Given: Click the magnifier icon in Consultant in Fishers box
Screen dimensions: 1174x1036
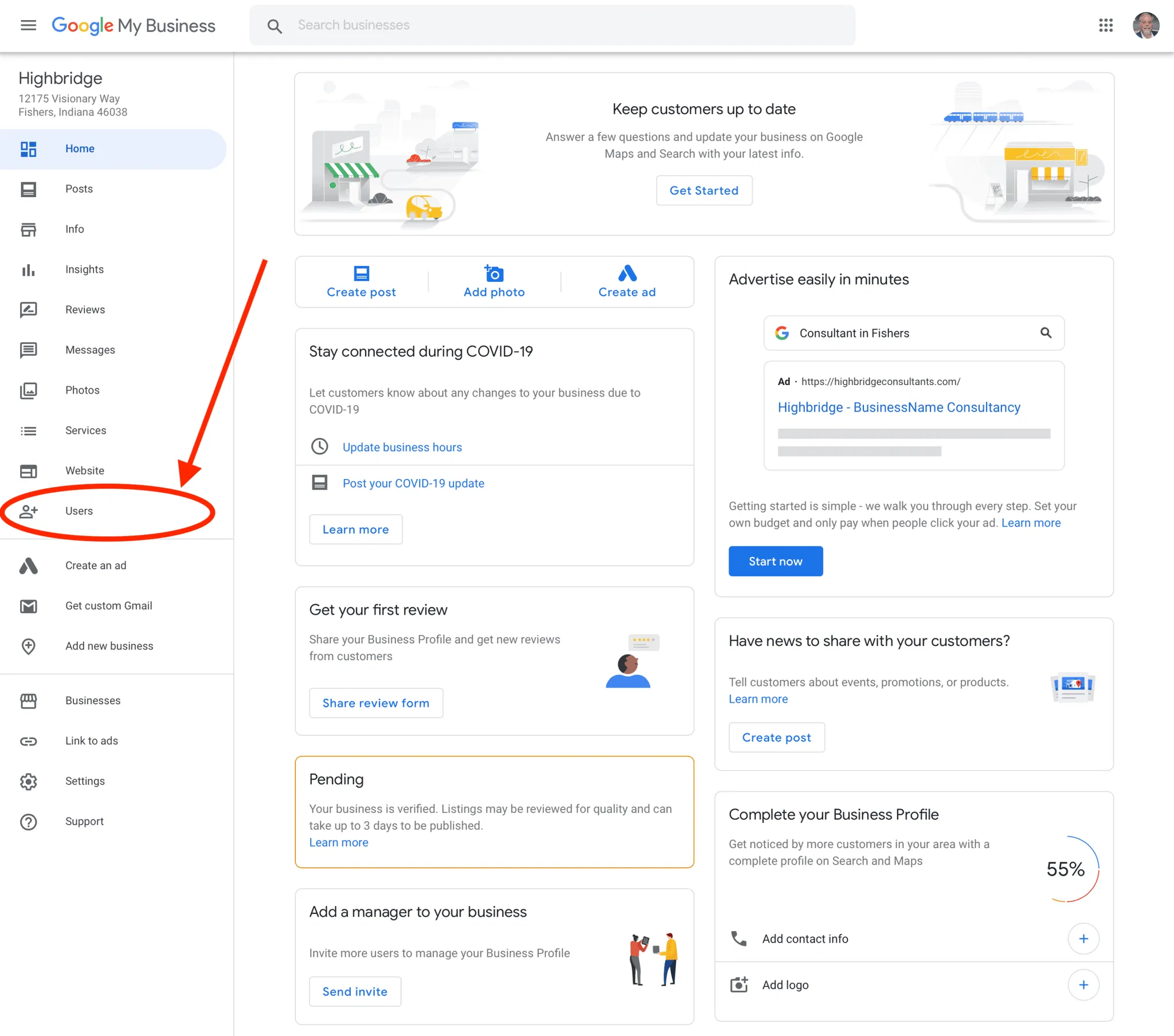Looking at the screenshot, I should (x=1046, y=332).
